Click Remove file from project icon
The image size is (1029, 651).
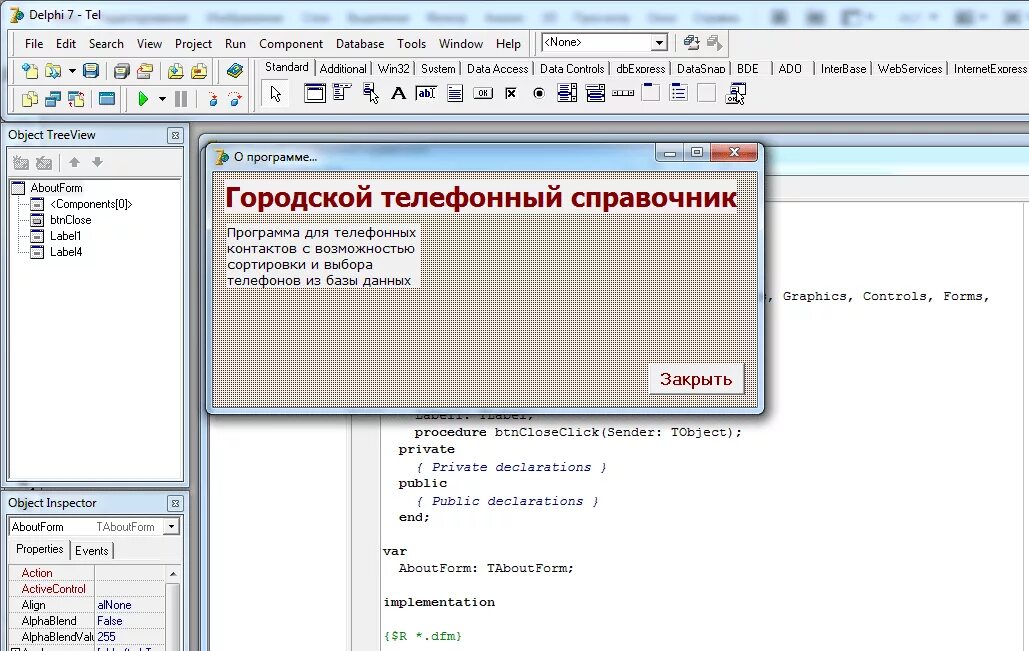198,70
